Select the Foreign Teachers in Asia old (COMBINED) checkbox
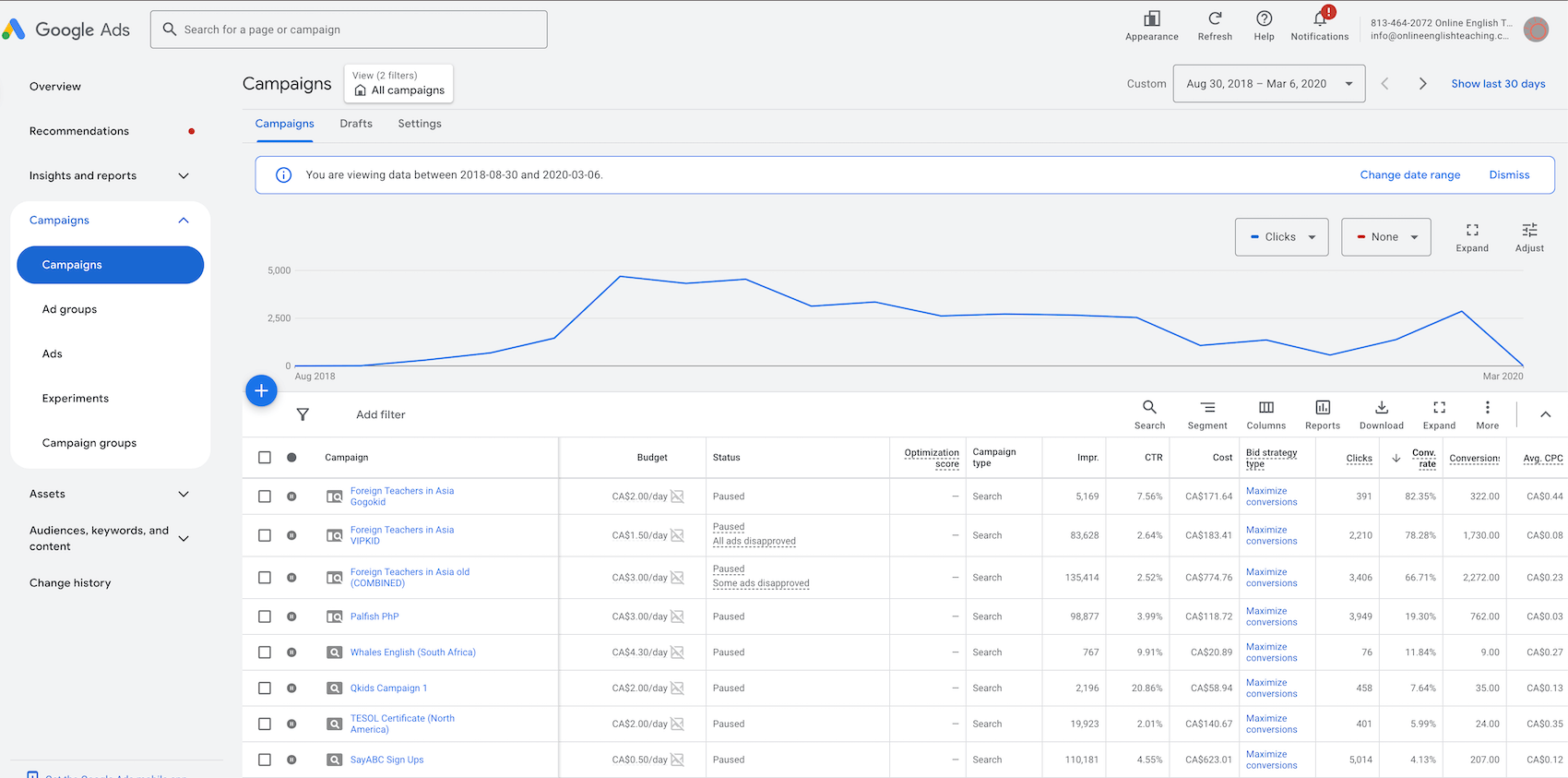Screen dimensions: 1568x778 coord(265,578)
